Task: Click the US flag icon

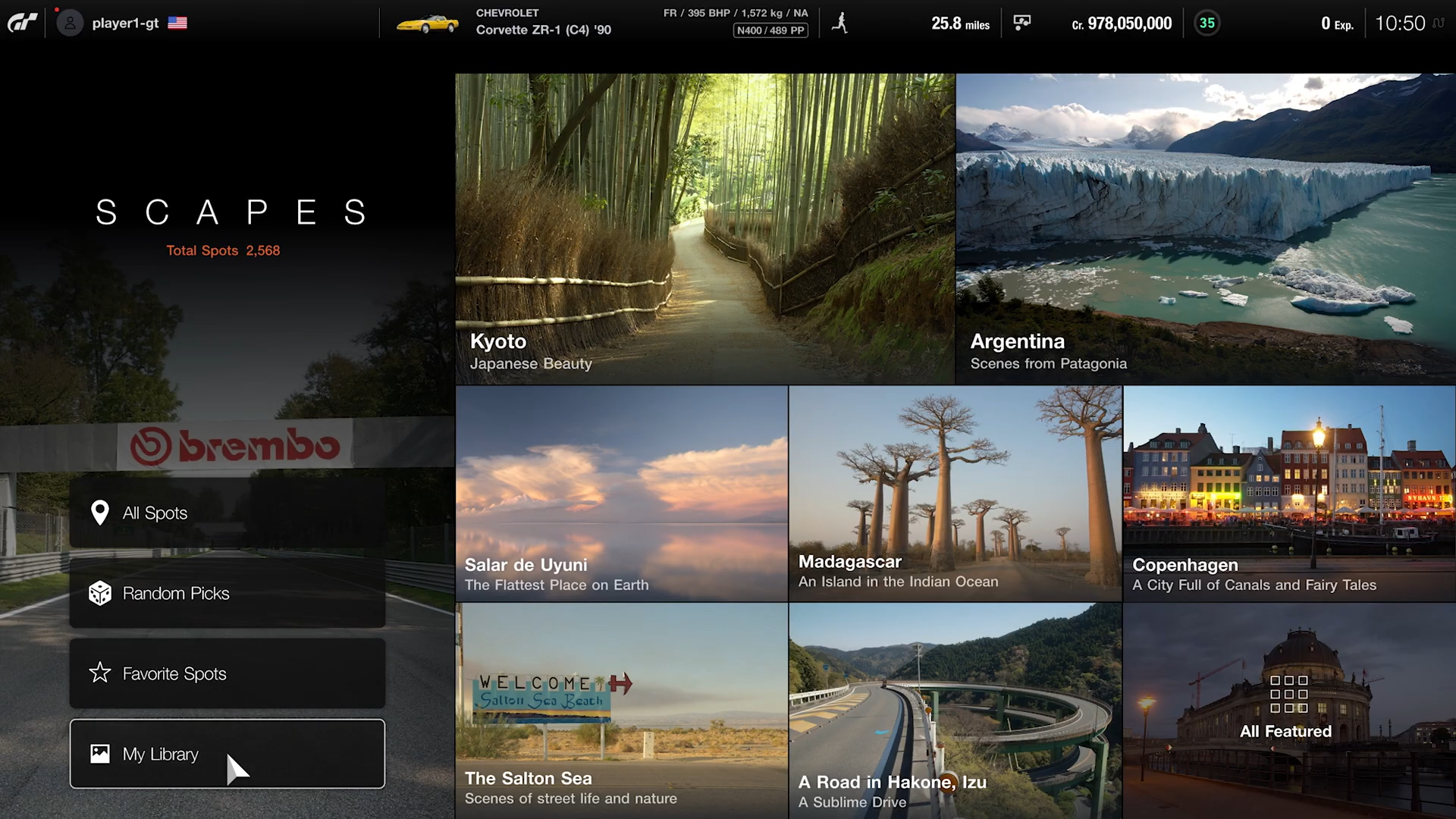Action: 177,23
